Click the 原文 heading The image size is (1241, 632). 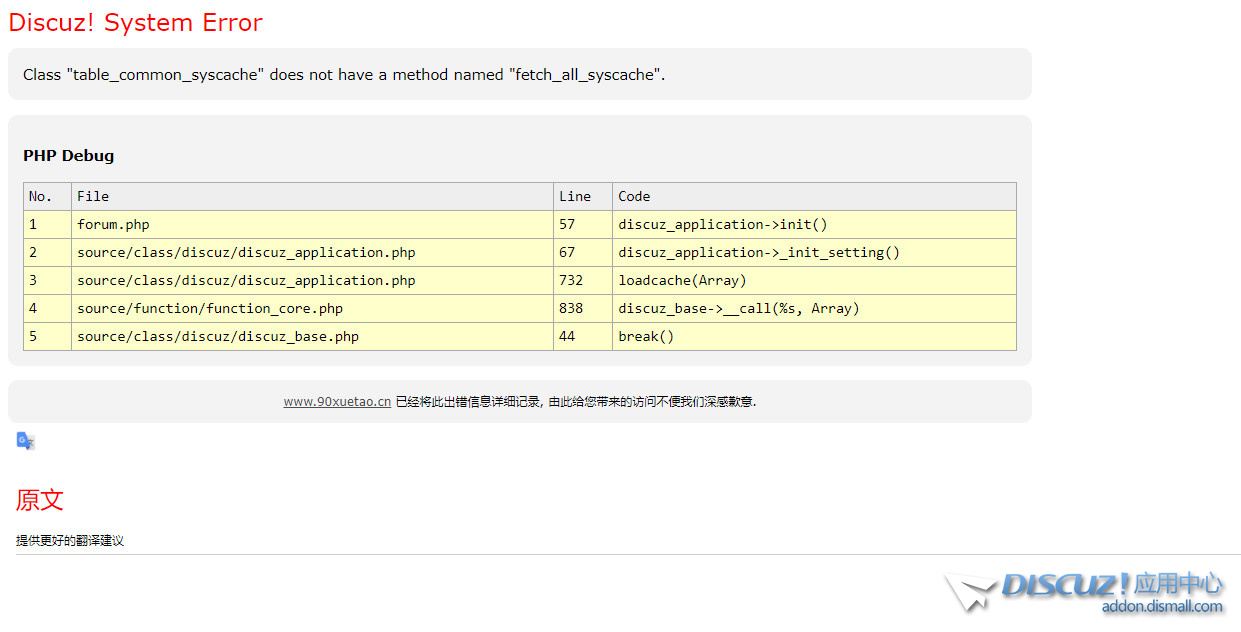pyautogui.click(x=40, y=500)
